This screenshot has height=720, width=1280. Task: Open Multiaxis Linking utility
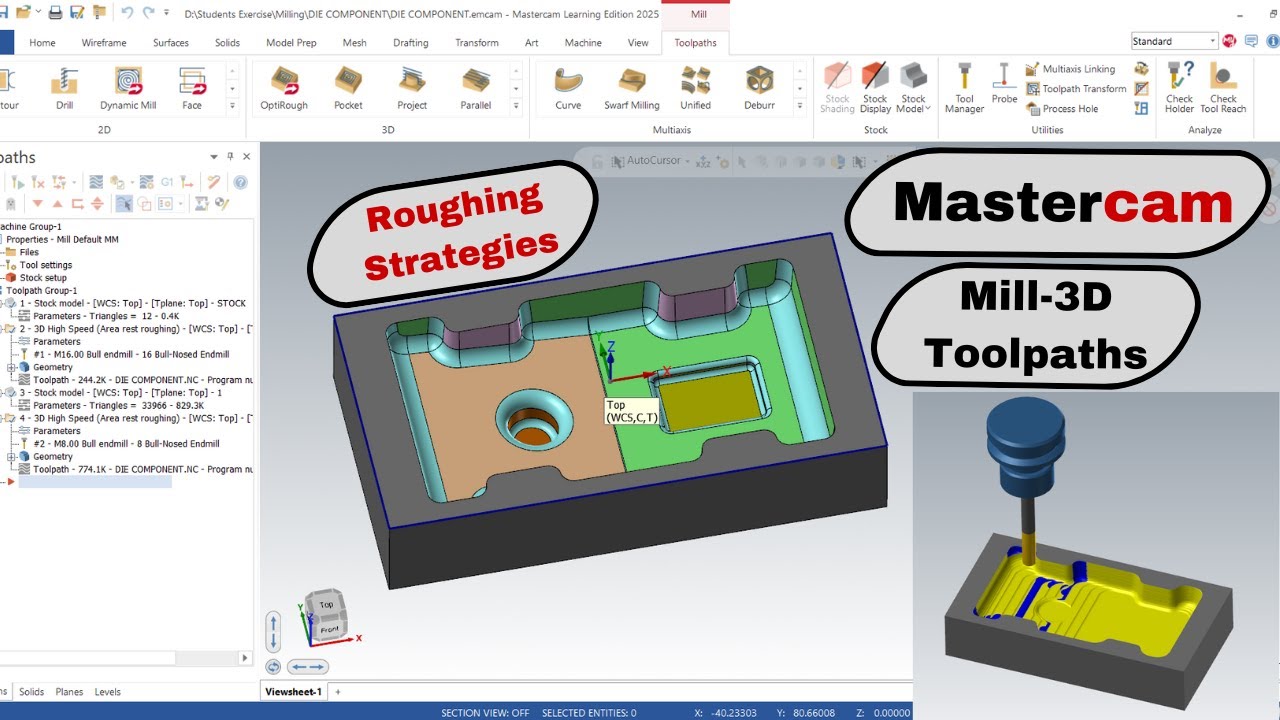click(1070, 69)
